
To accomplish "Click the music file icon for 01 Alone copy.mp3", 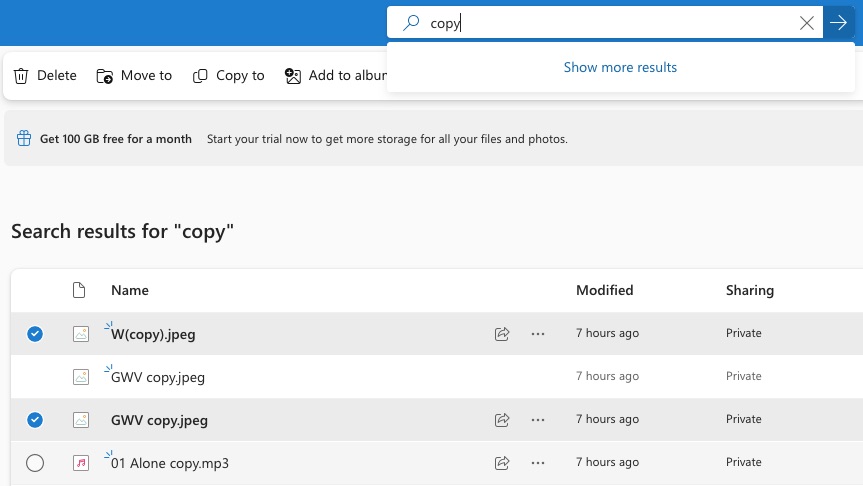I will [81, 463].
